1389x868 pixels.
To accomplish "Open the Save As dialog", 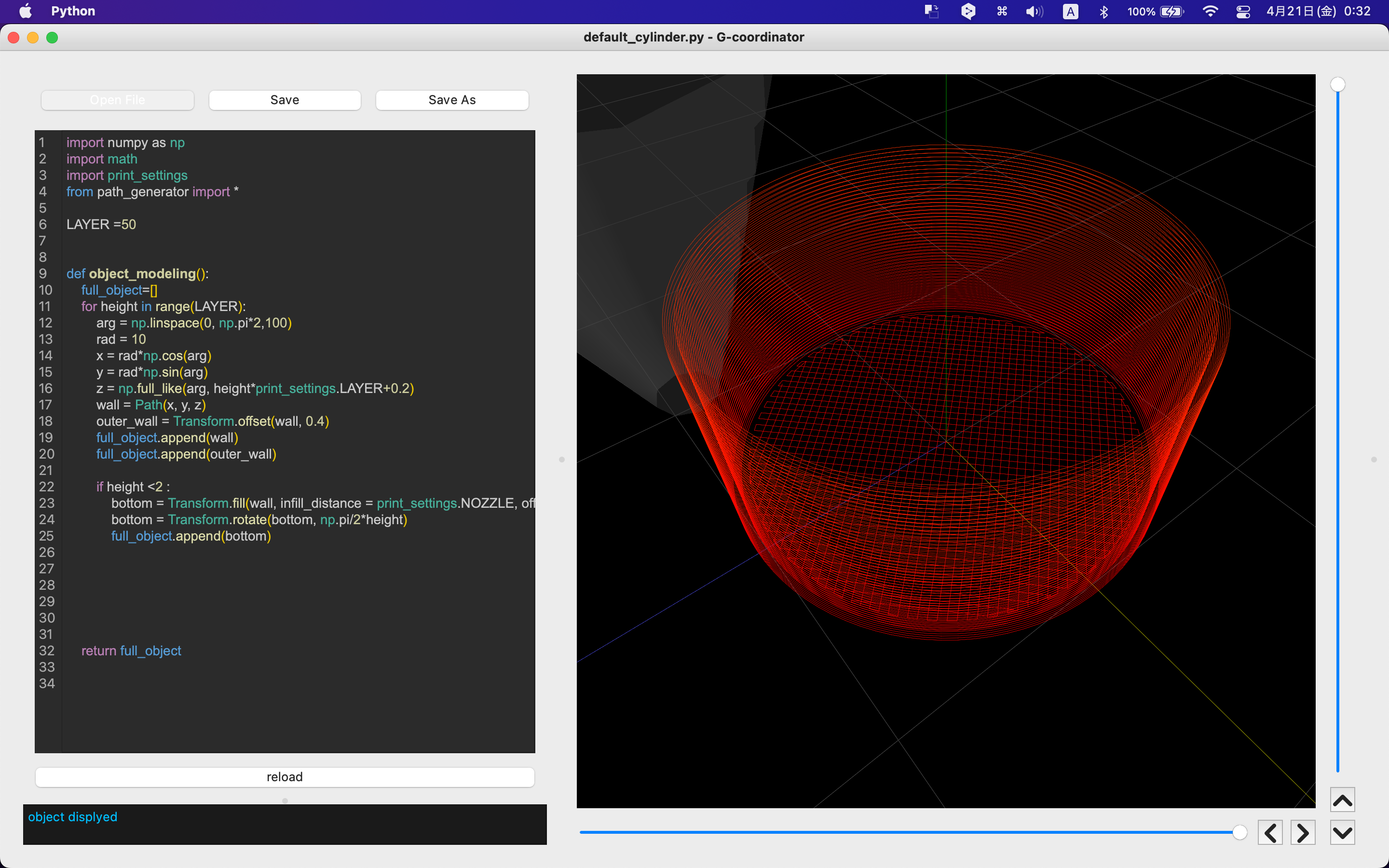I will (x=452, y=99).
